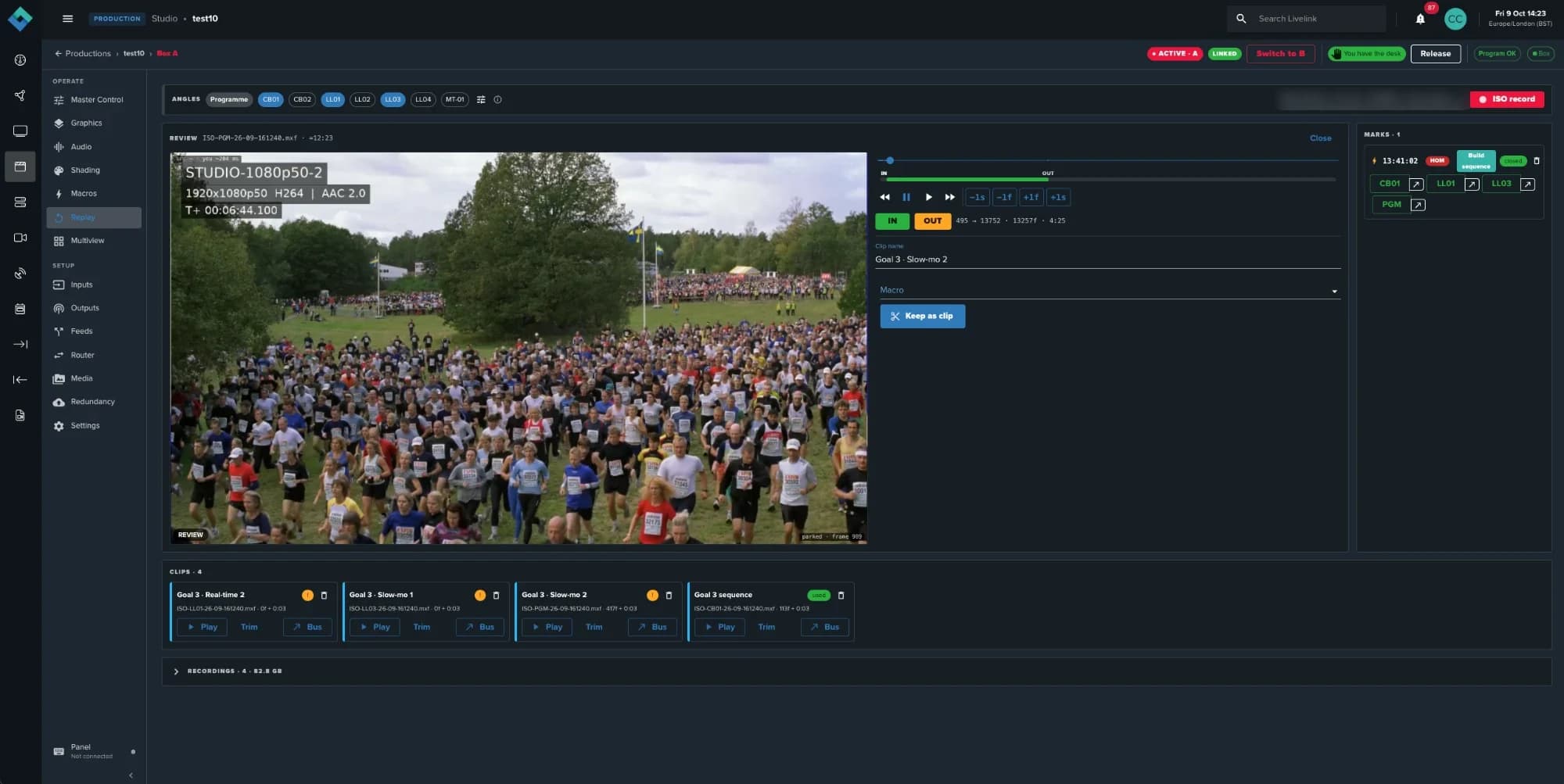
Task: Fast forward the review clip
Action: click(949, 198)
